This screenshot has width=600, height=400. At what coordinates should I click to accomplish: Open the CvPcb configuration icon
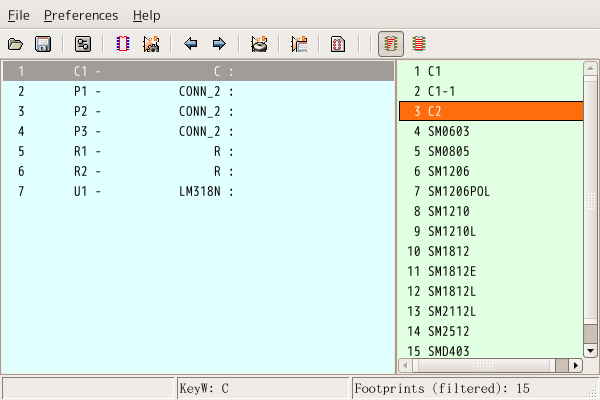point(83,44)
